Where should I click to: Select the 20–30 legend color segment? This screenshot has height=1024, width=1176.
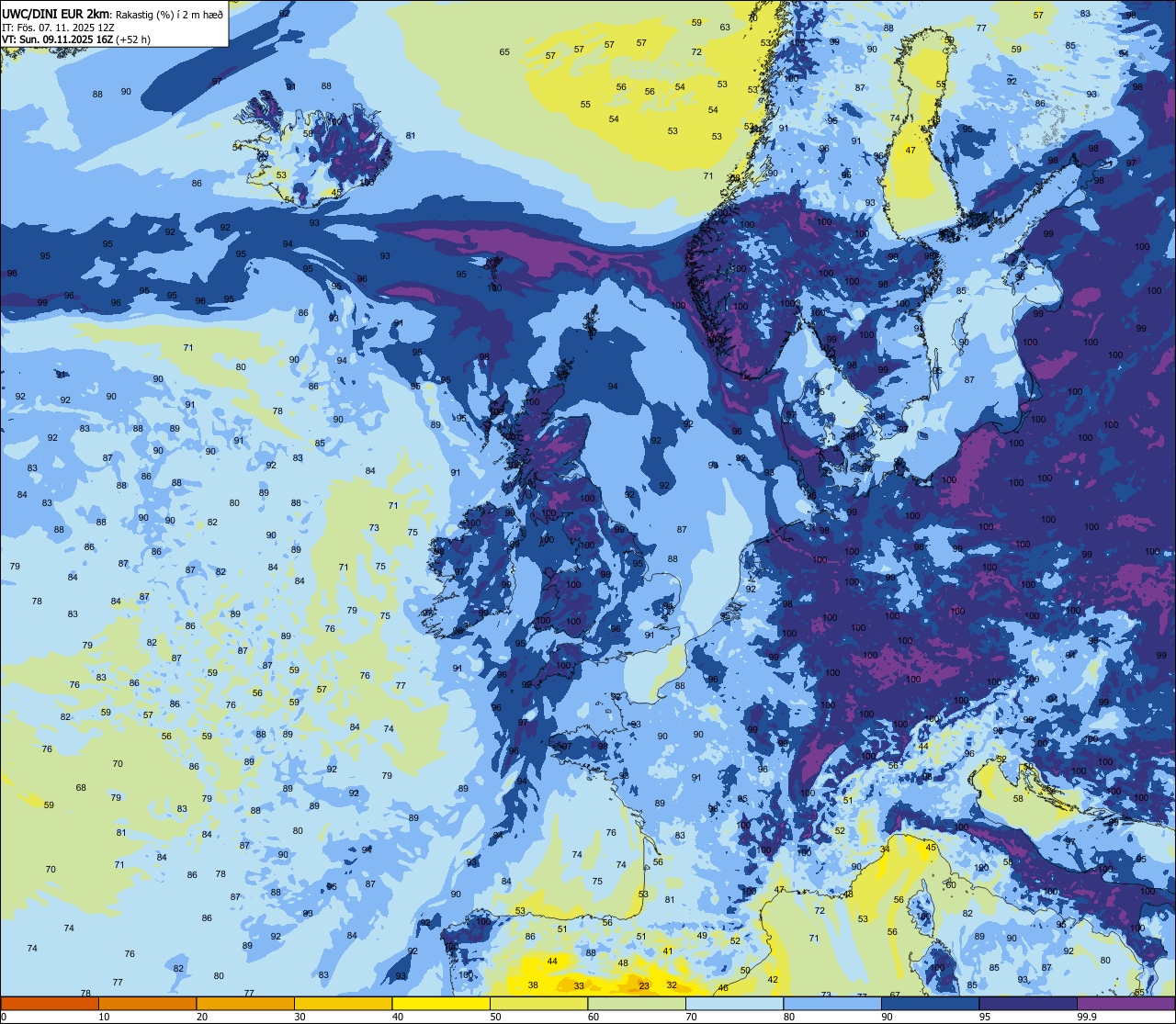(x=245, y=1003)
